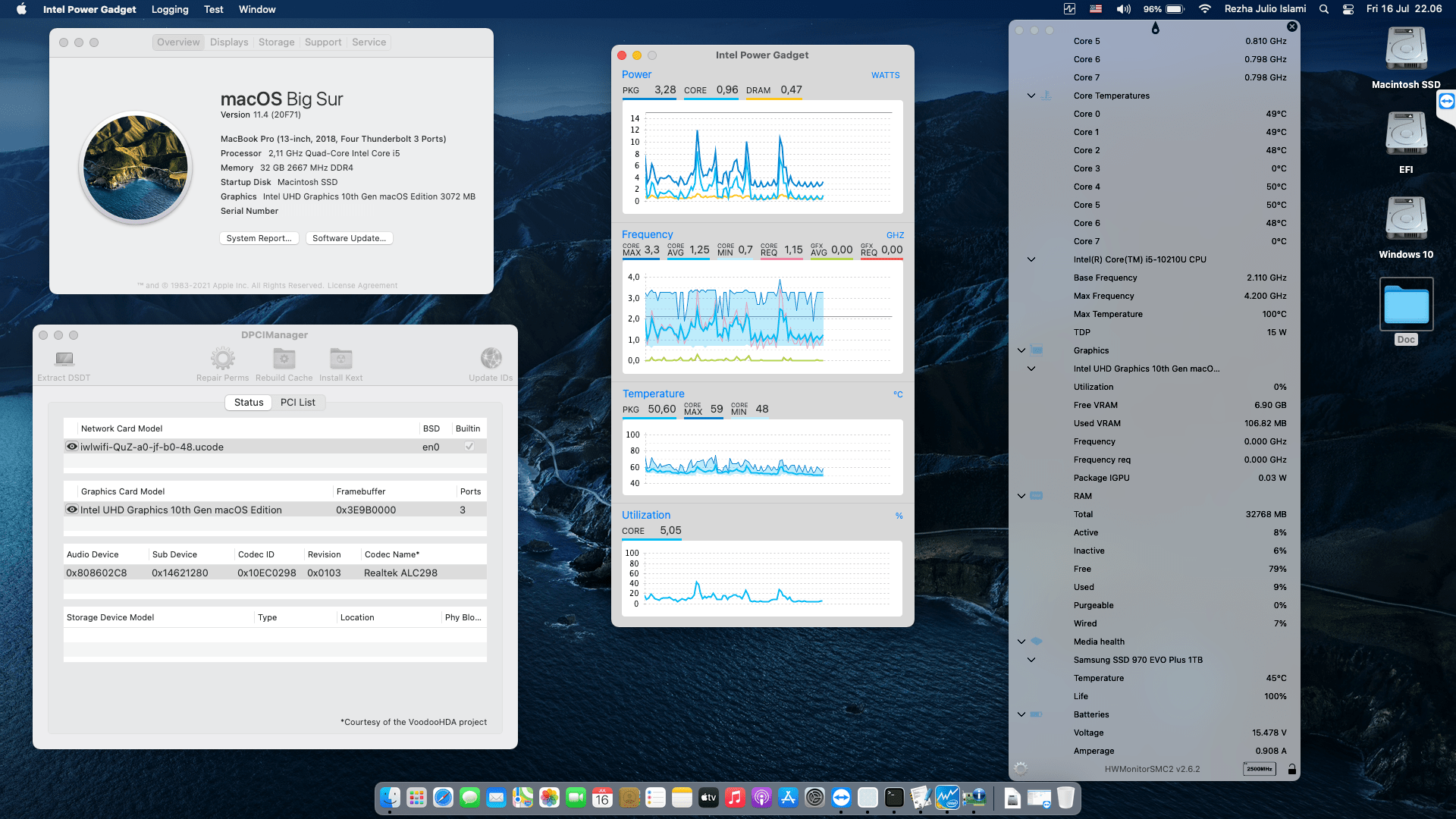Open Music from the Dock
1456x819 pixels.
[735, 797]
